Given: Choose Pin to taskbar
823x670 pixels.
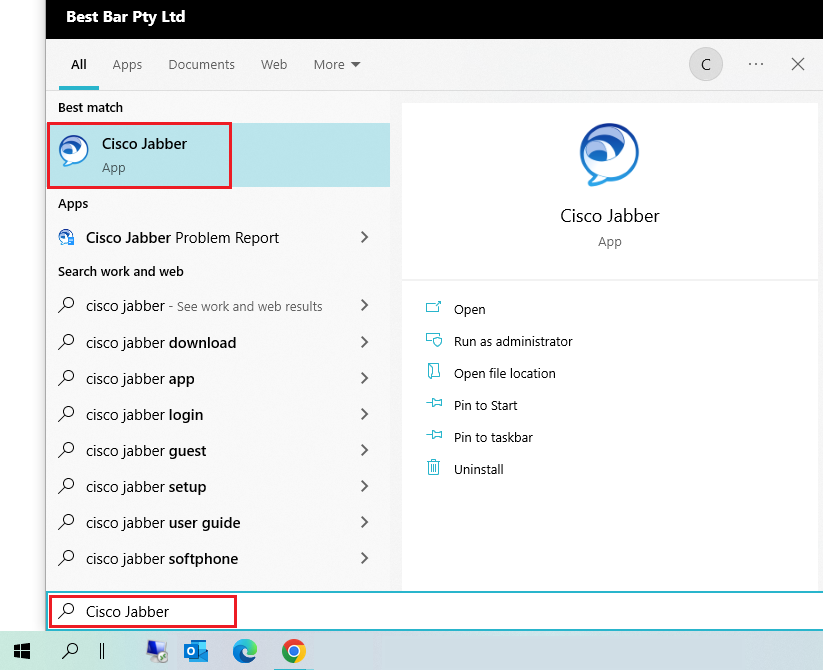Looking at the screenshot, I should (x=493, y=438).
